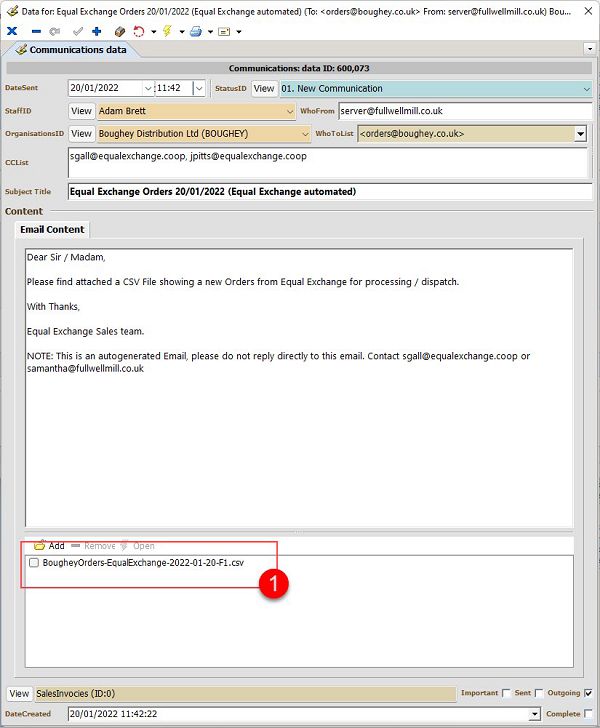This screenshot has width=600, height=728.
Task: Open dropdown arrow next to refresh icon
Action: [x=154, y=32]
